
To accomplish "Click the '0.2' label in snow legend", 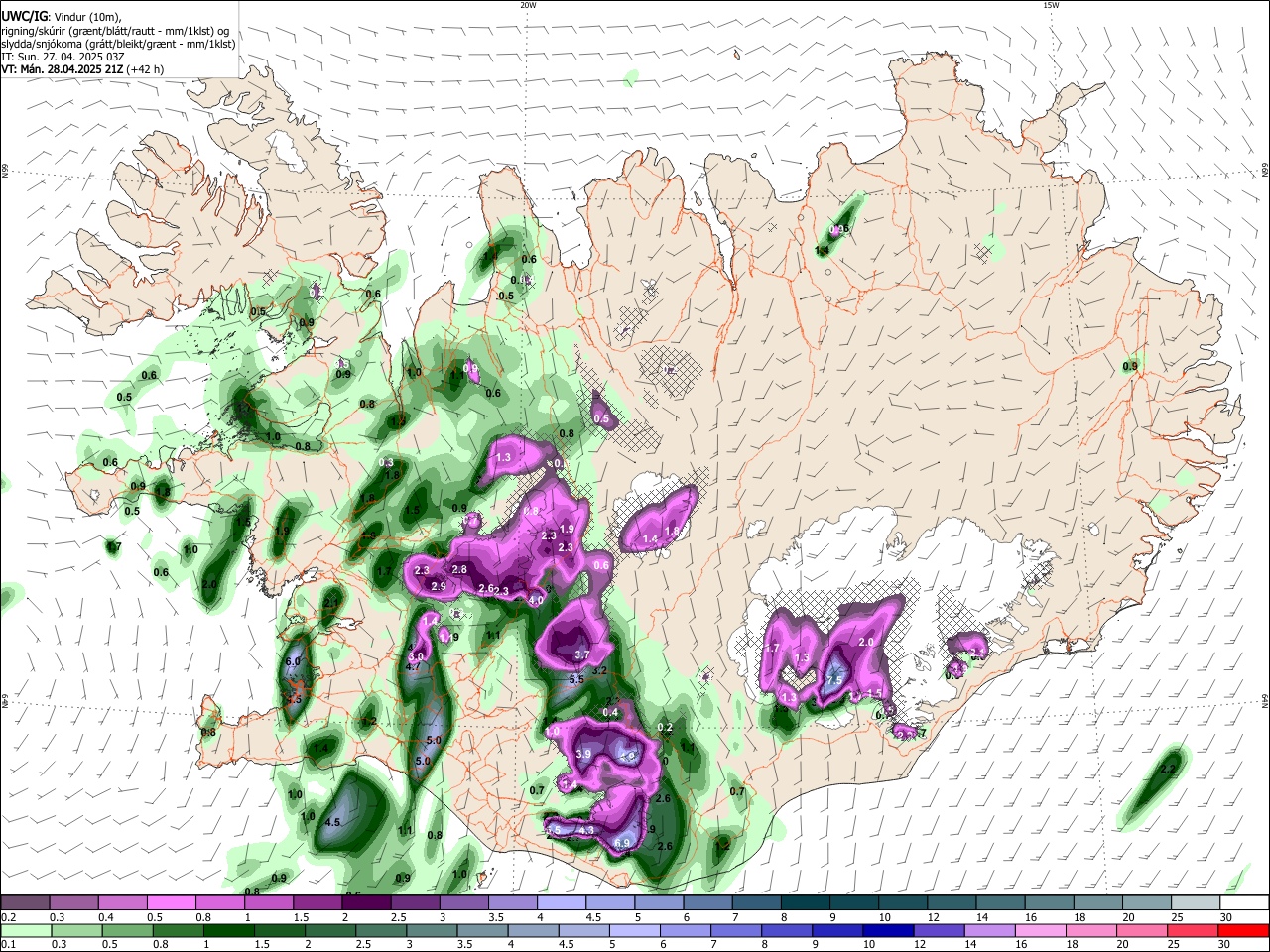I will point(8,917).
